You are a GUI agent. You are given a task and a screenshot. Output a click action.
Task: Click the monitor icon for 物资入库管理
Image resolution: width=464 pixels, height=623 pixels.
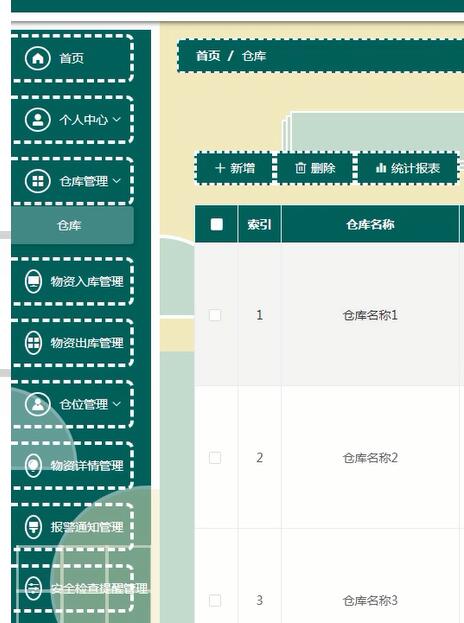coord(33,281)
